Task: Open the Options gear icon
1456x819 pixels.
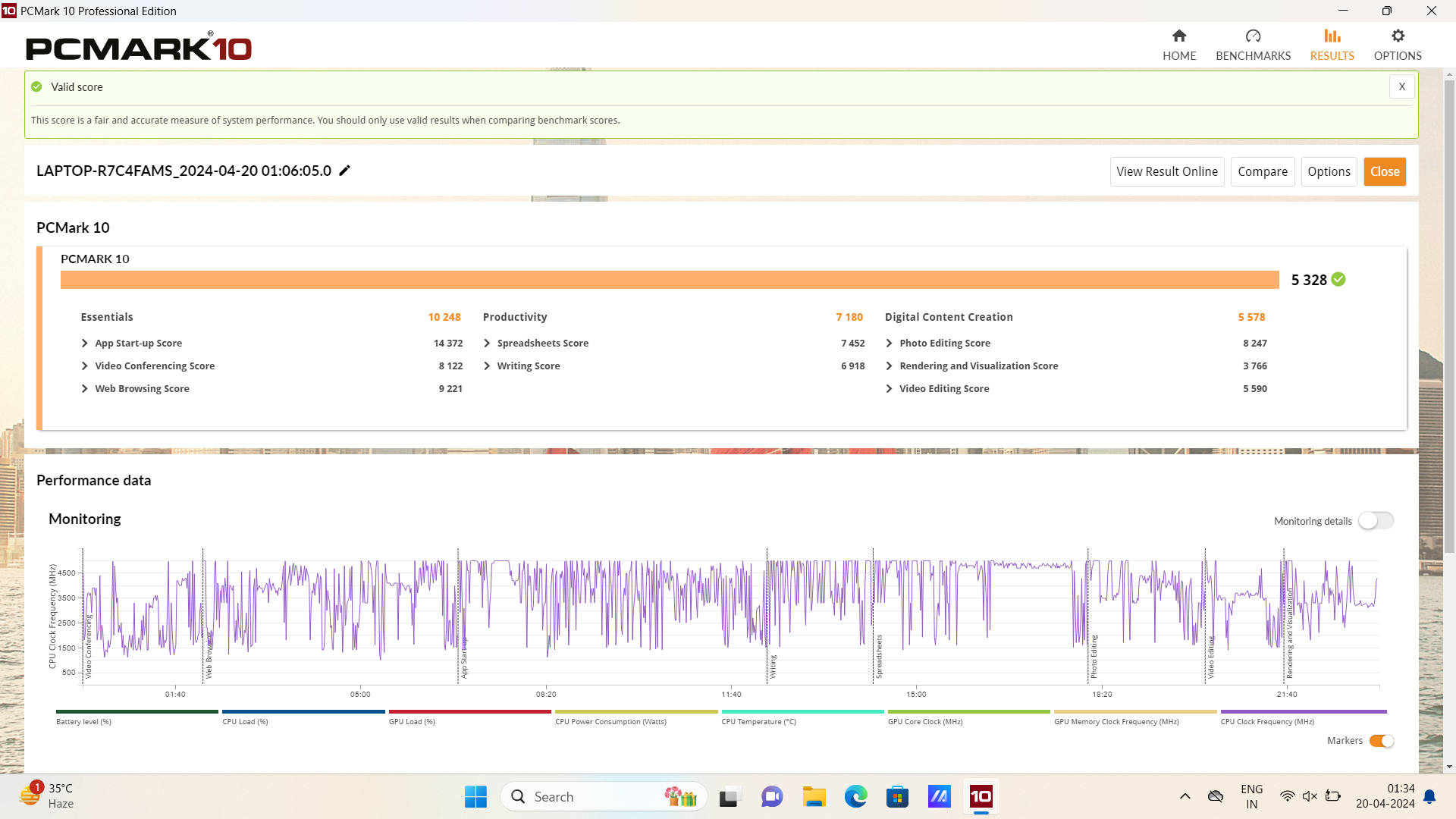Action: (1397, 36)
